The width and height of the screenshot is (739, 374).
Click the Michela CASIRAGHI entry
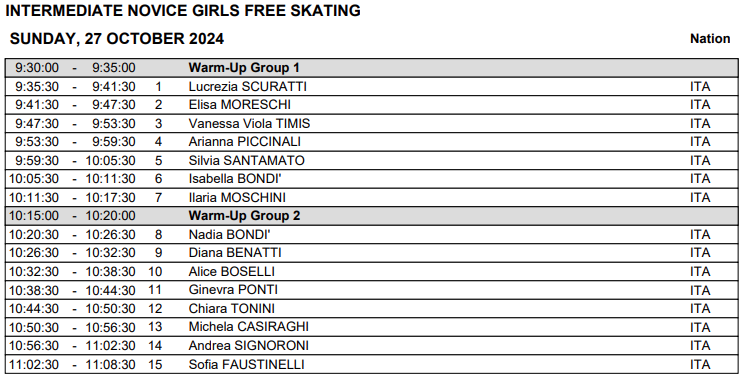coord(248,327)
